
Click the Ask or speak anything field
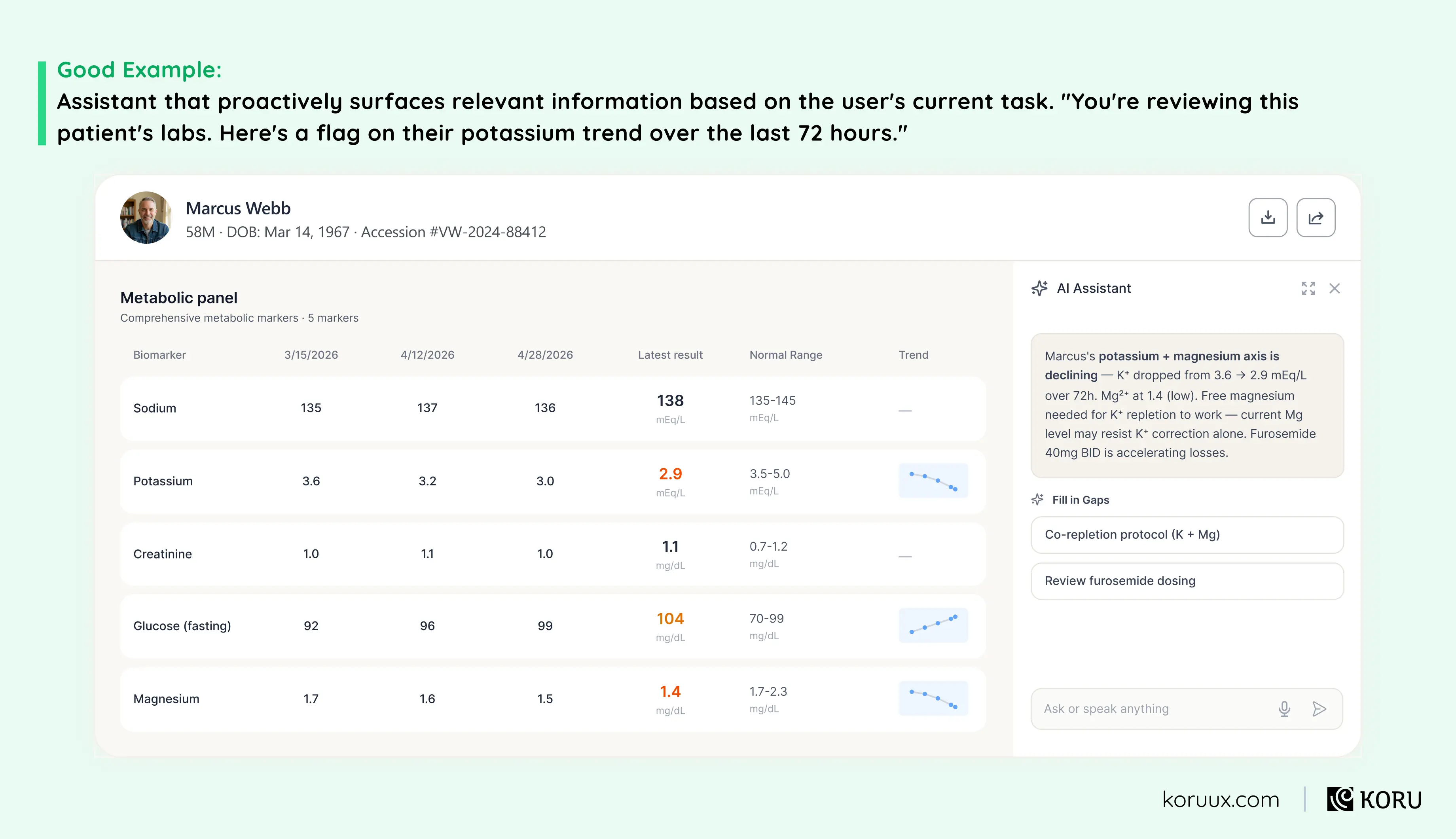tap(1153, 709)
